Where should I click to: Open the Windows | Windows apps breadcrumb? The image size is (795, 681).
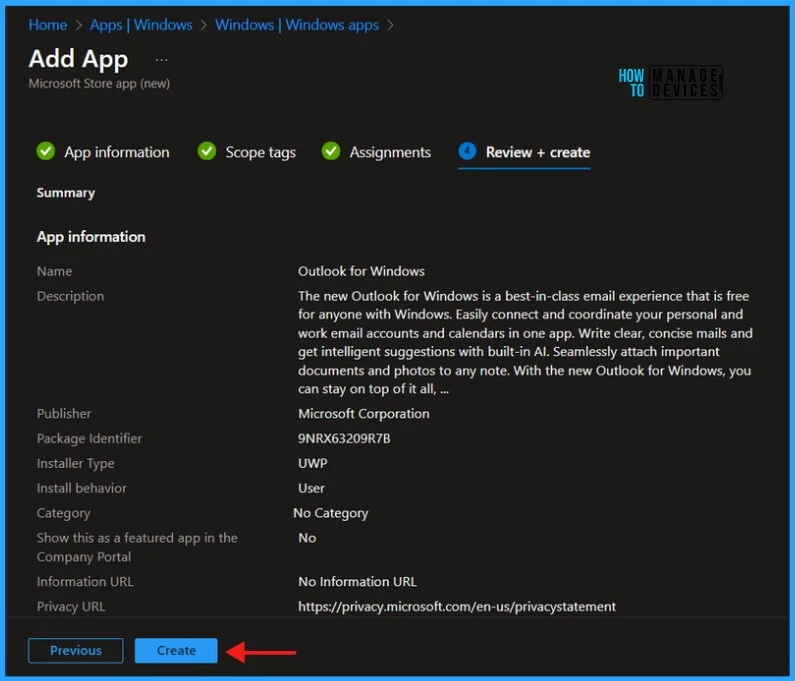tap(297, 25)
